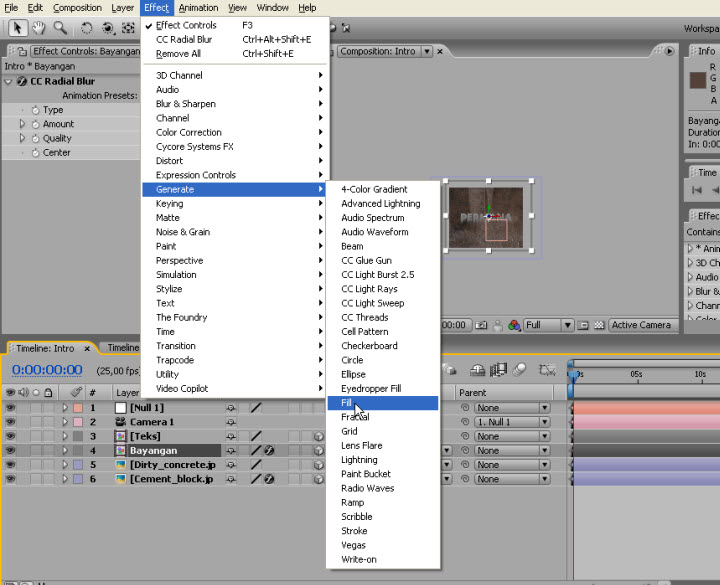Choose Remove All effects
The height and width of the screenshot is (585, 720).
[x=236, y=54]
